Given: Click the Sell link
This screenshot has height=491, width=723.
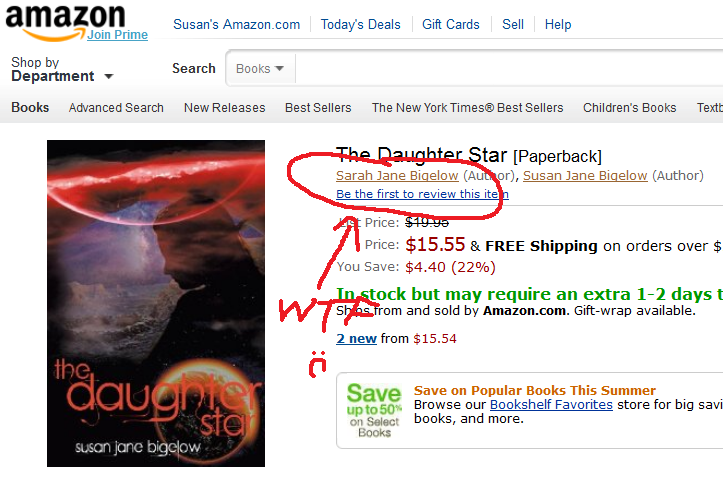Looking at the screenshot, I should point(513,24).
